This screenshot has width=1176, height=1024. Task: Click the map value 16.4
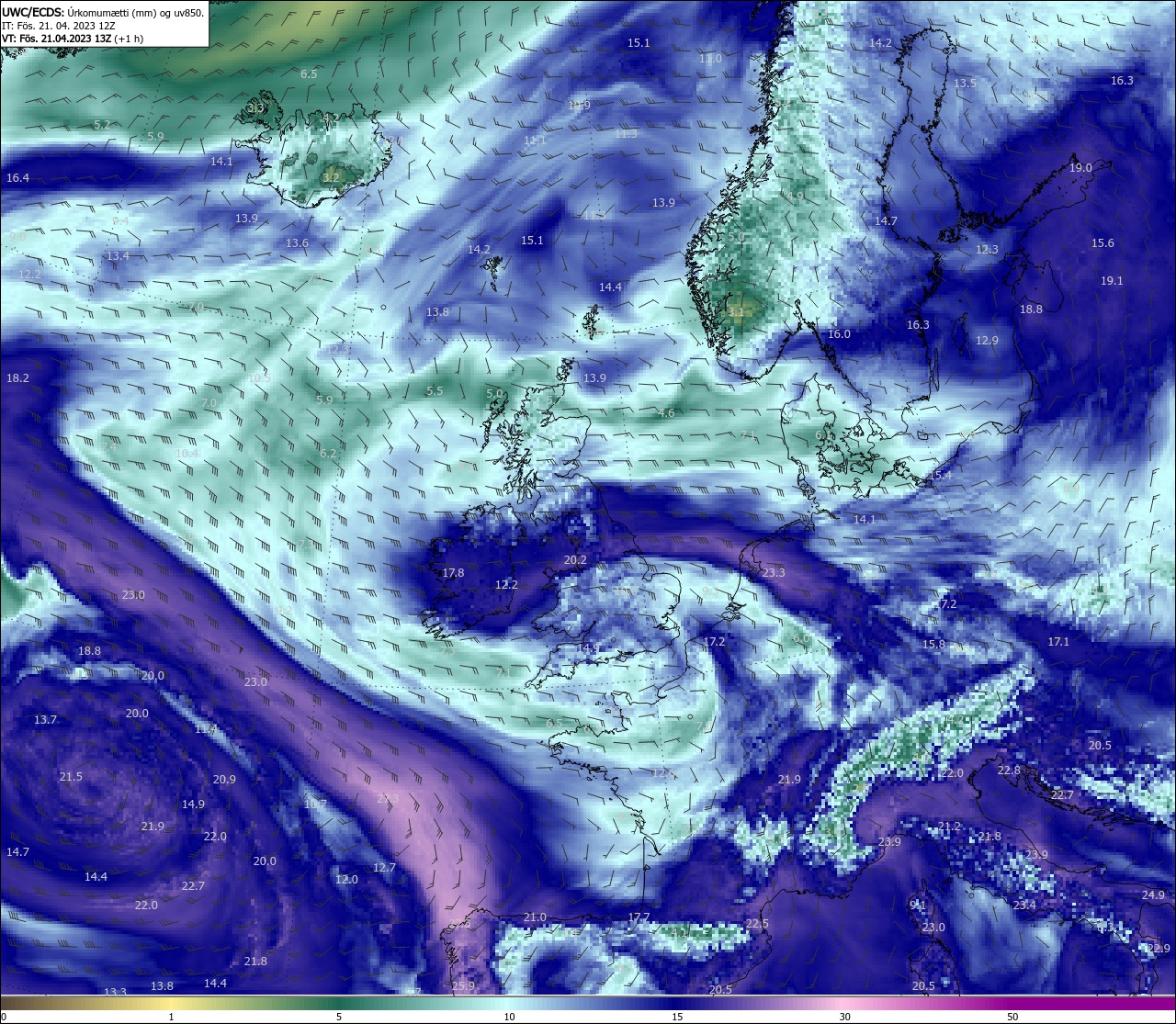pyautogui.click(x=17, y=177)
